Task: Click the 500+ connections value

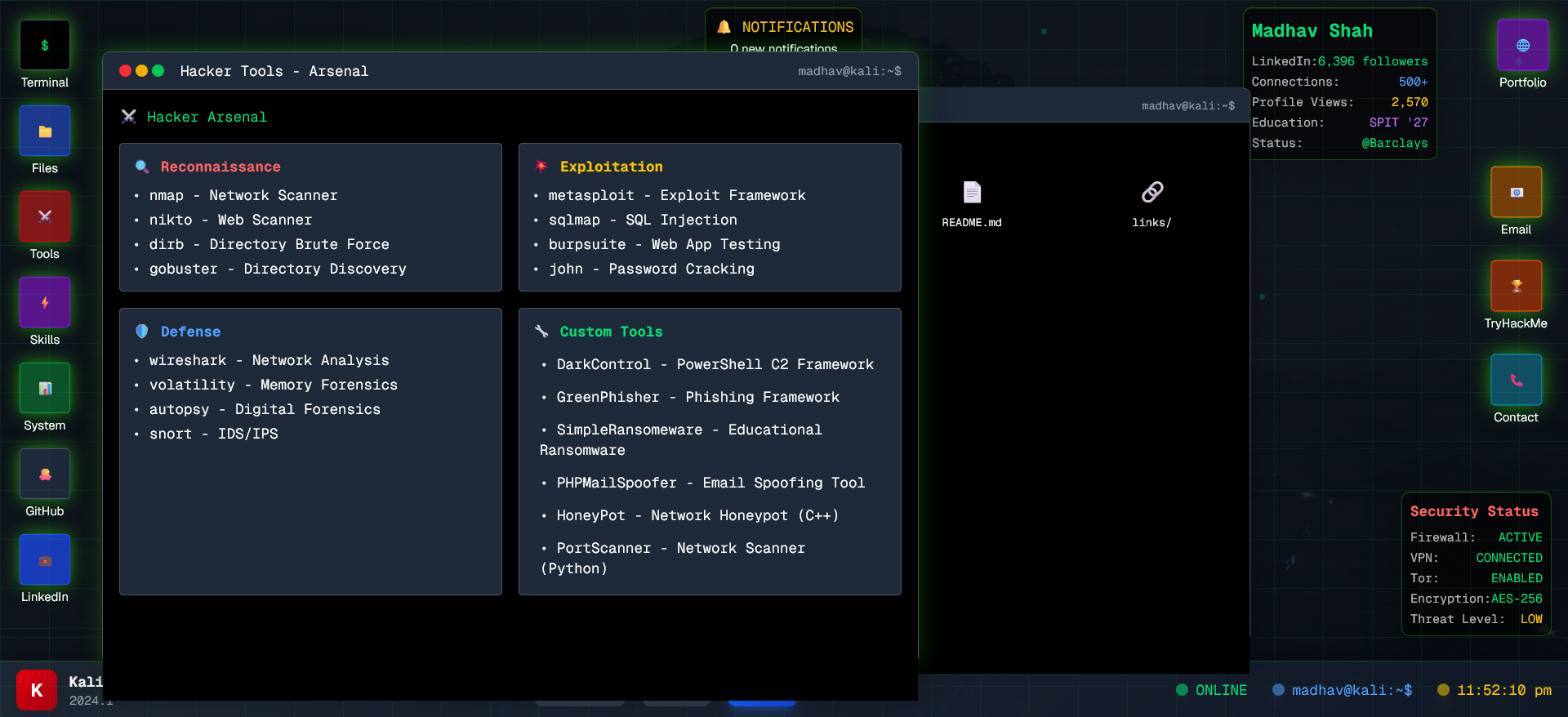Action: [1413, 82]
